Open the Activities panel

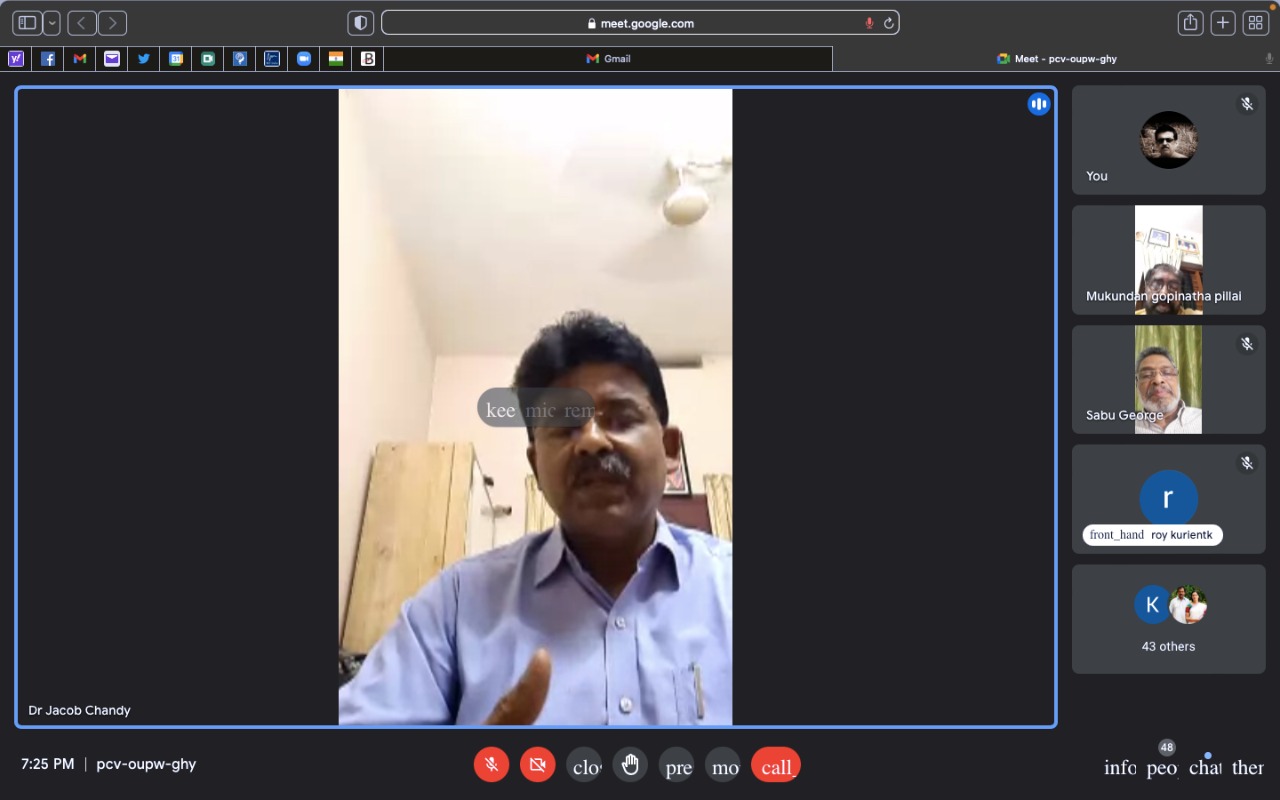coord(1248,767)
